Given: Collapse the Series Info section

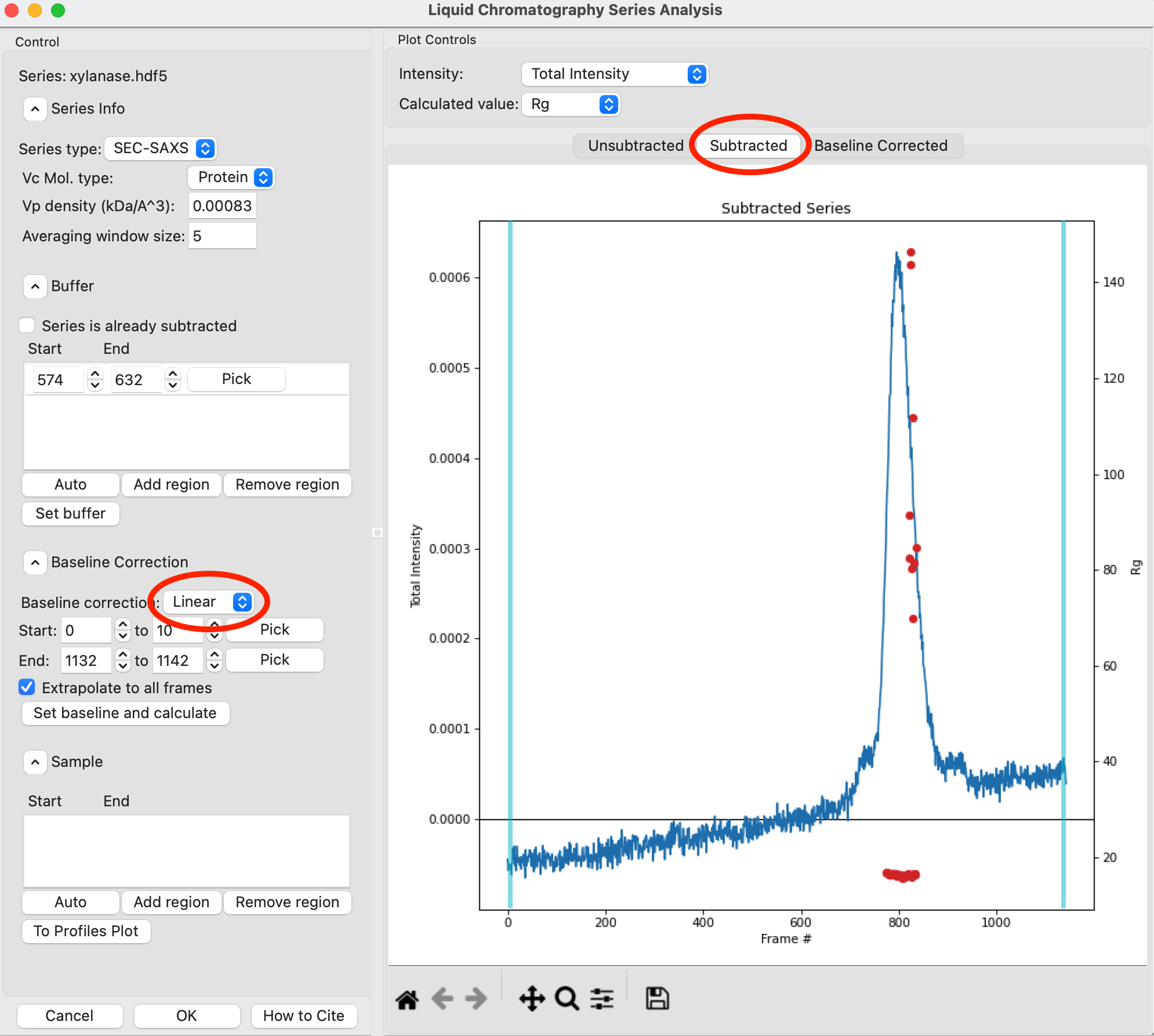Looking at the screenshot, I should [35, 108].
